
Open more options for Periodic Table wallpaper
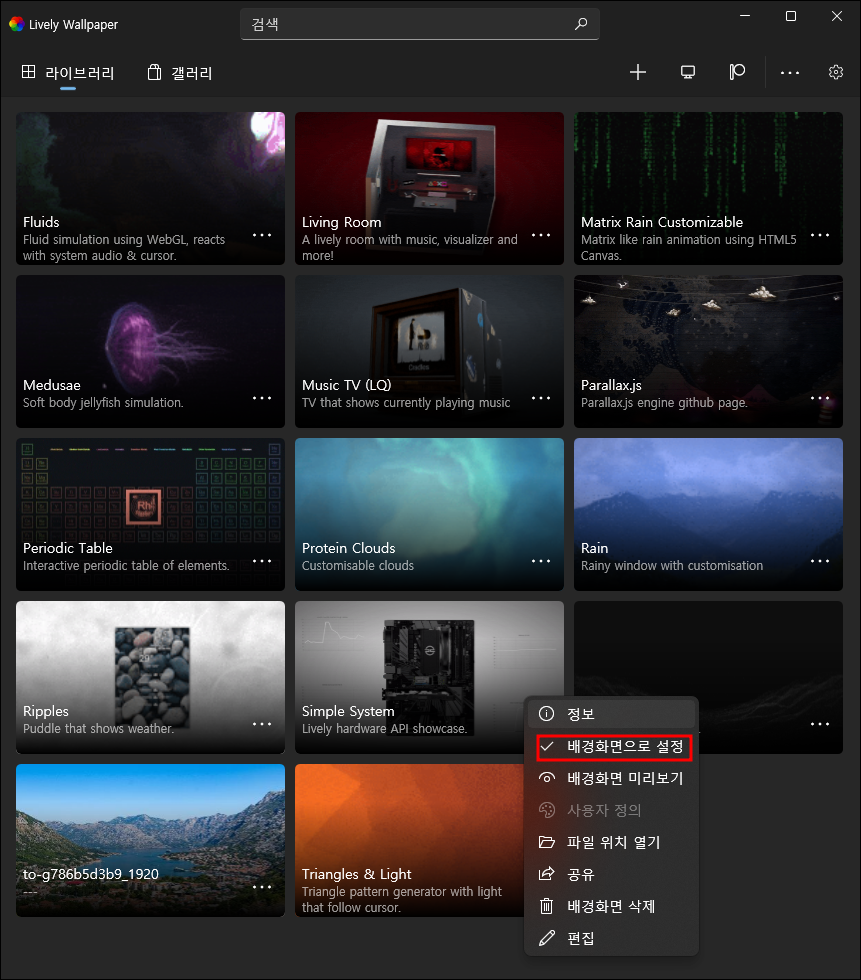(x=262, y=561)
